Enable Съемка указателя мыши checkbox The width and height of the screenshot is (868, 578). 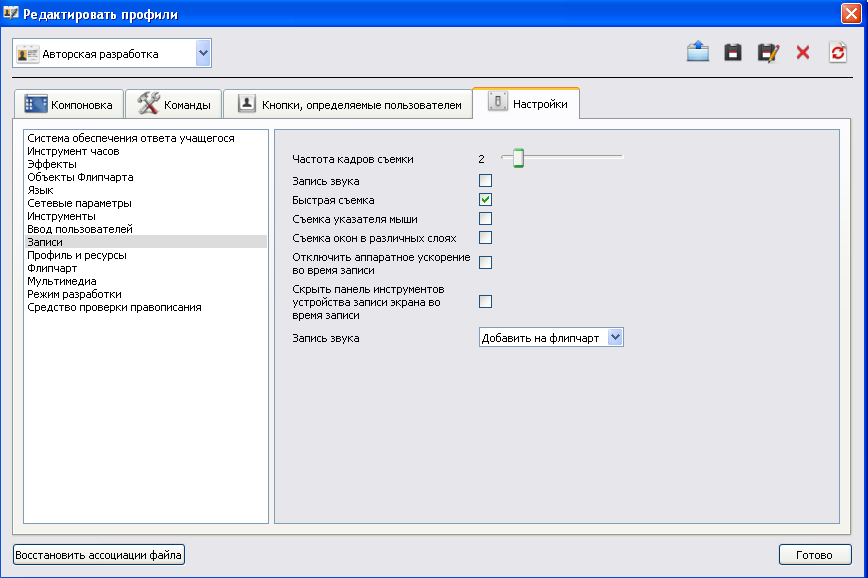(486, 219)
